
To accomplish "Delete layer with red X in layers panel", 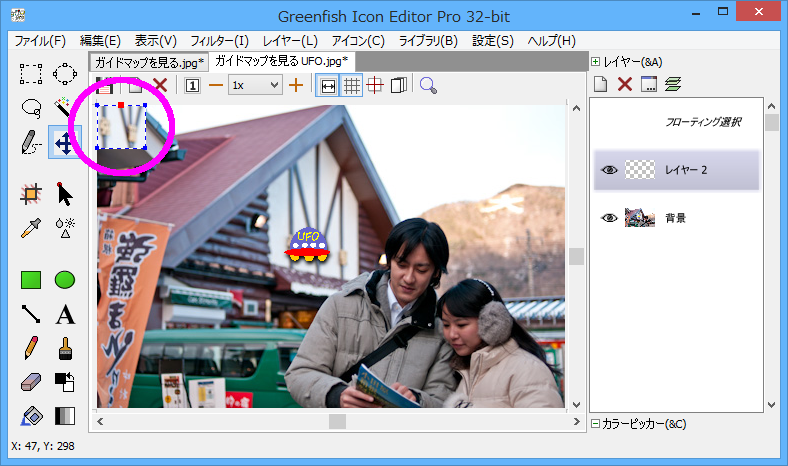I will coord(625,85).
